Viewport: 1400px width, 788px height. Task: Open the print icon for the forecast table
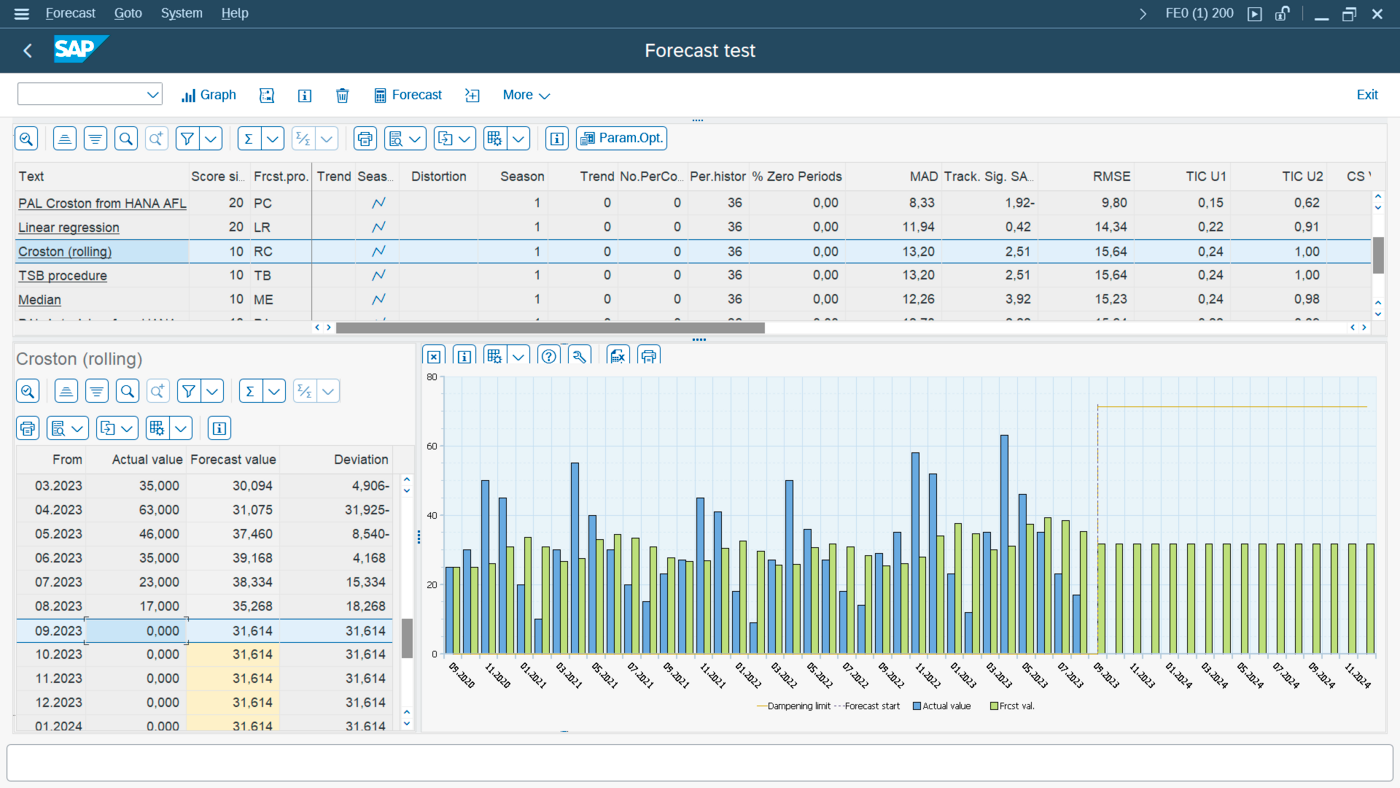pyautogui.click(x=27, y=427)
